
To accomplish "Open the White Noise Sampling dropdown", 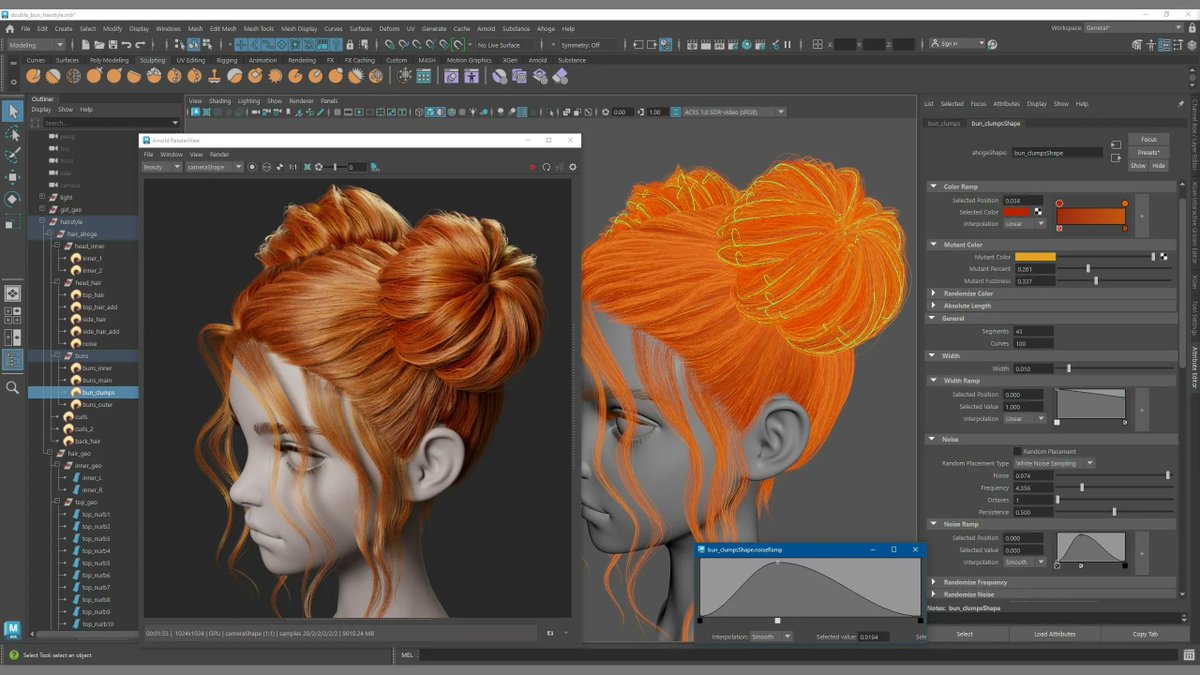I will [x=1055, y=463].
